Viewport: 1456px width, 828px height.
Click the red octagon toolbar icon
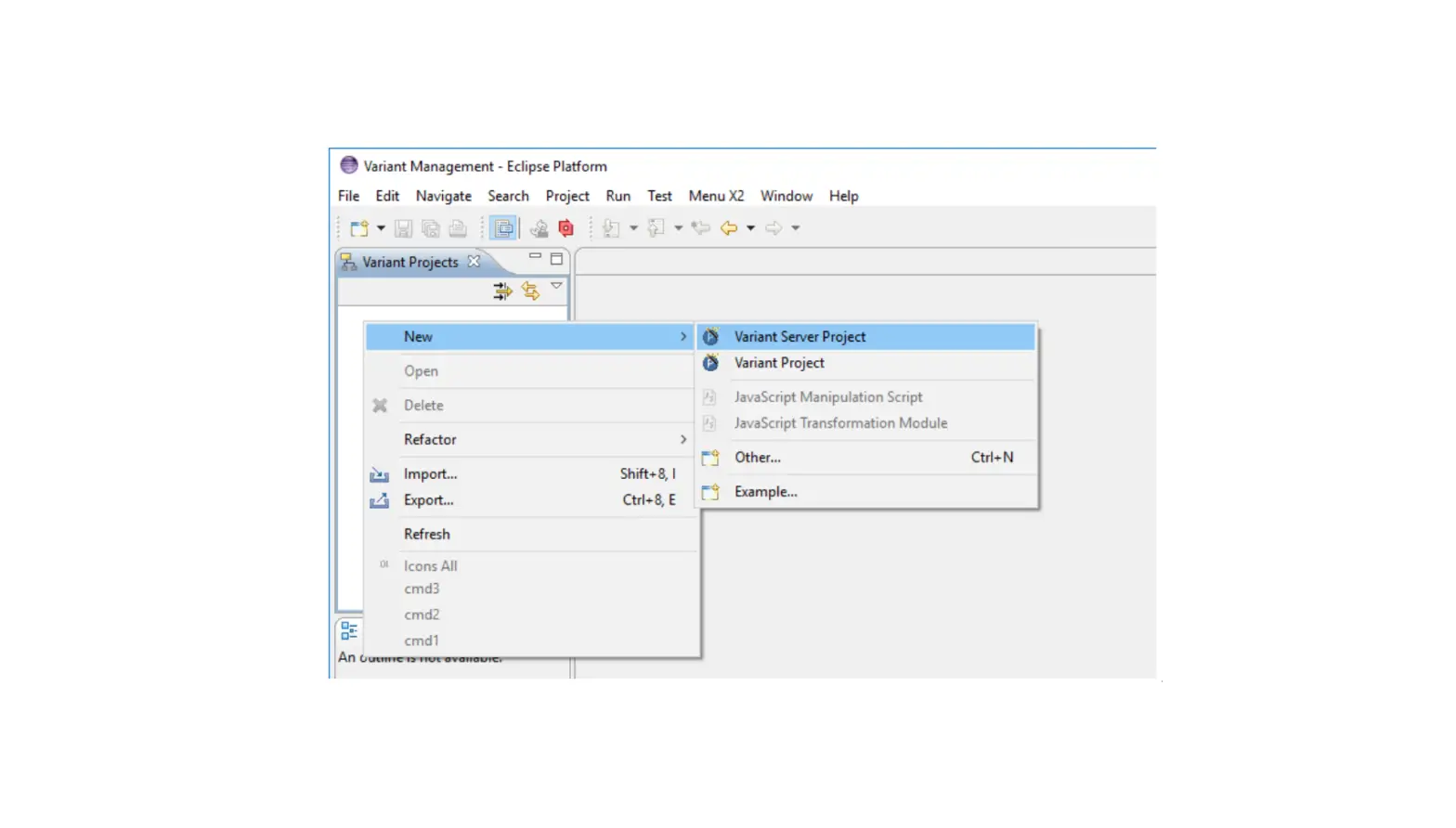pos(566,228)
